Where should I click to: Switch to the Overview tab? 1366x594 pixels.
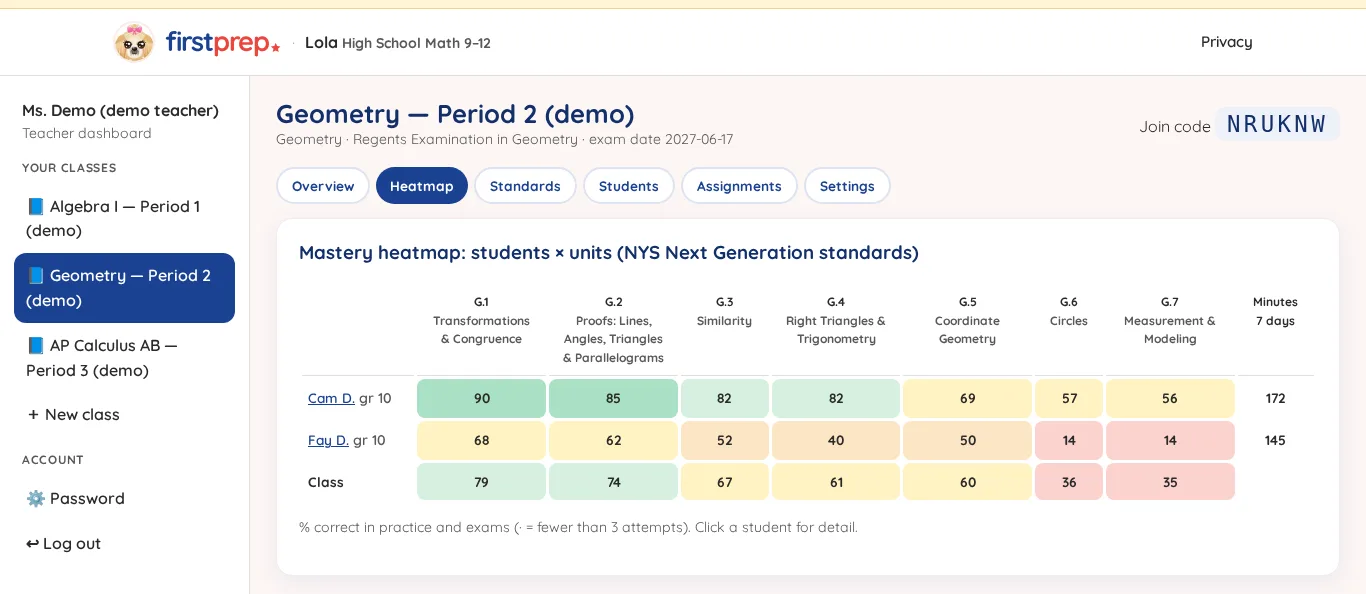pyautogui.click(x=323, y=186)
